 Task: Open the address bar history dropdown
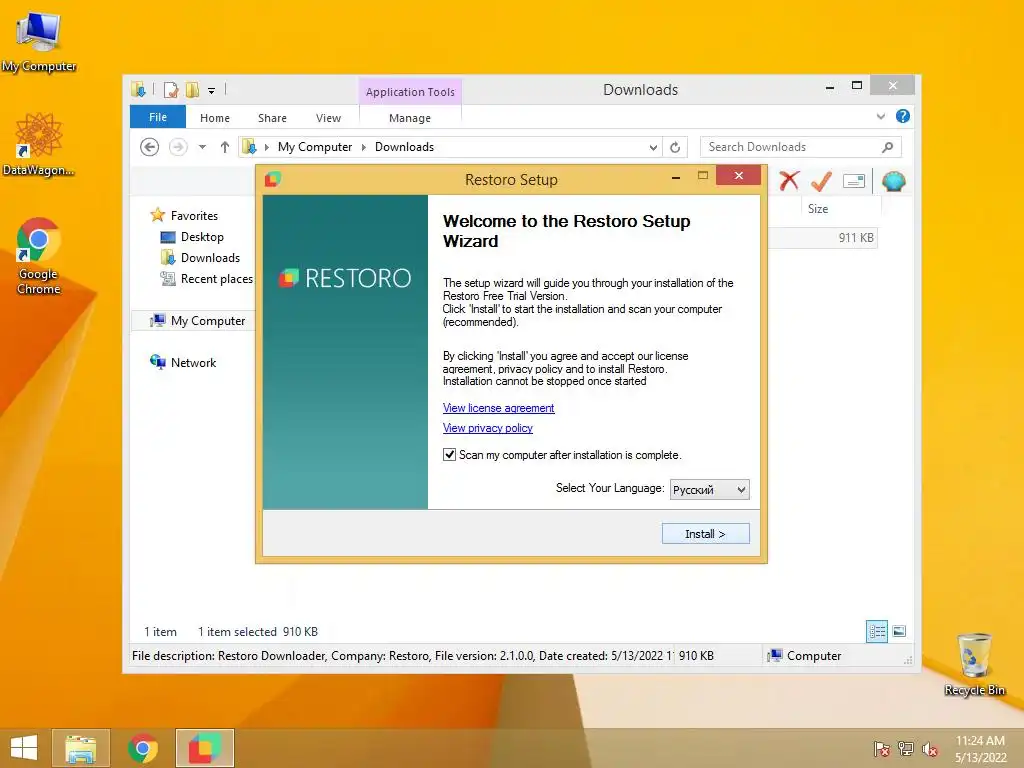[653, 148]
